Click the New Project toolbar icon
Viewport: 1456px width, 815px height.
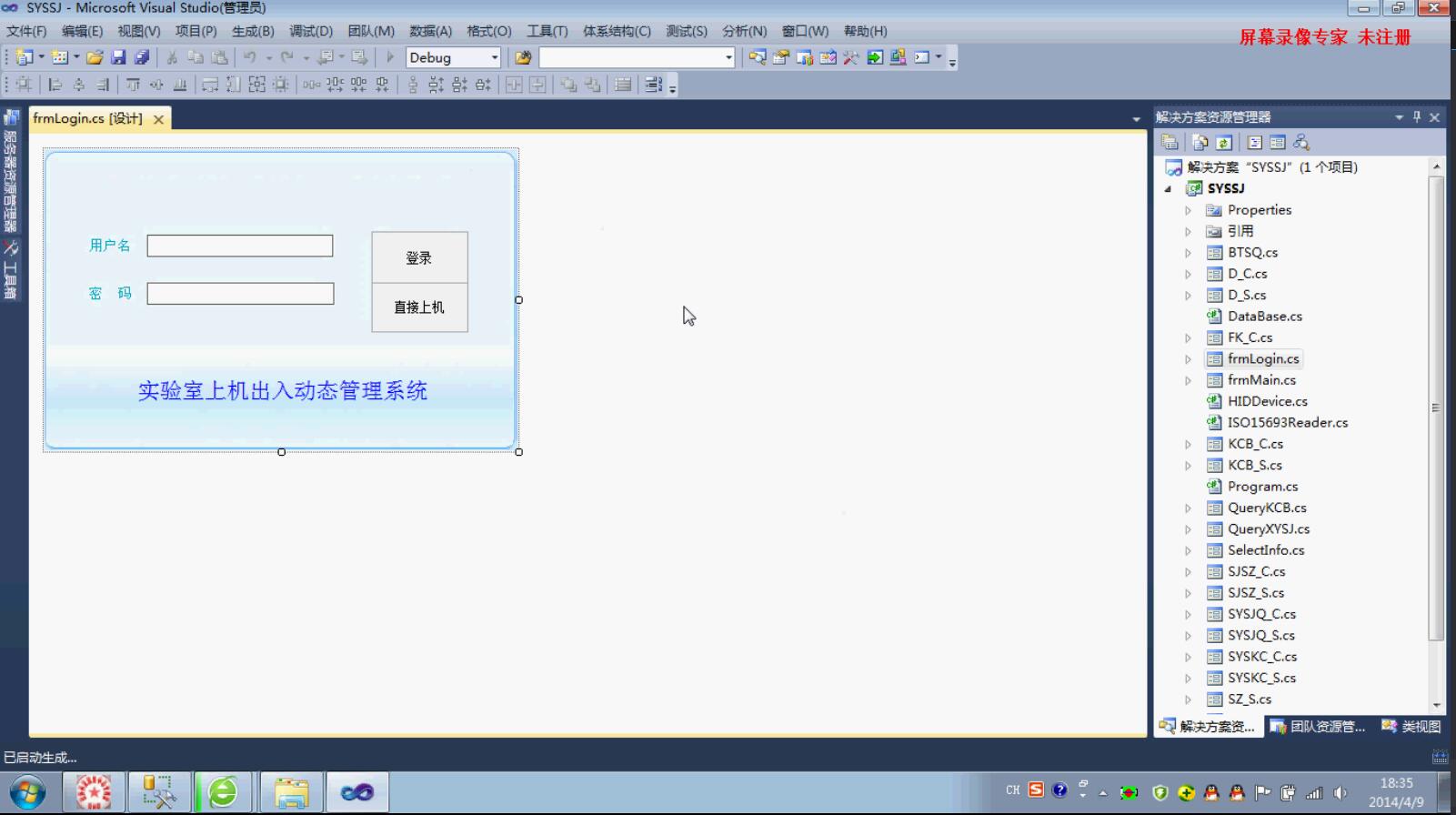pos(25,57)
